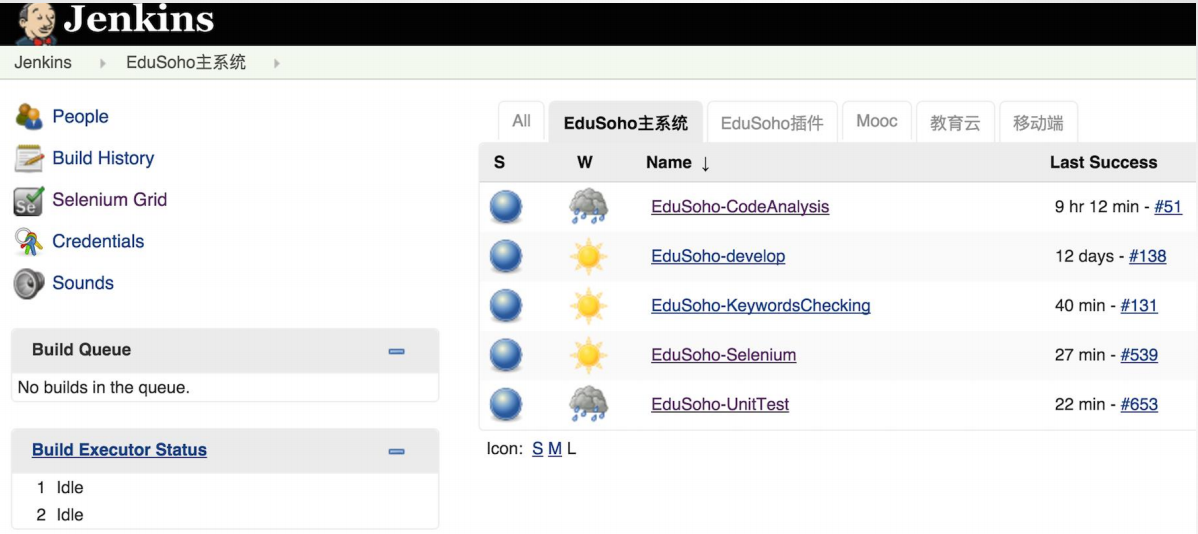The image size is (1198, 534).
Task: Click blue status ball for EduSoho-UnitTest
Action: click(506, 405)
